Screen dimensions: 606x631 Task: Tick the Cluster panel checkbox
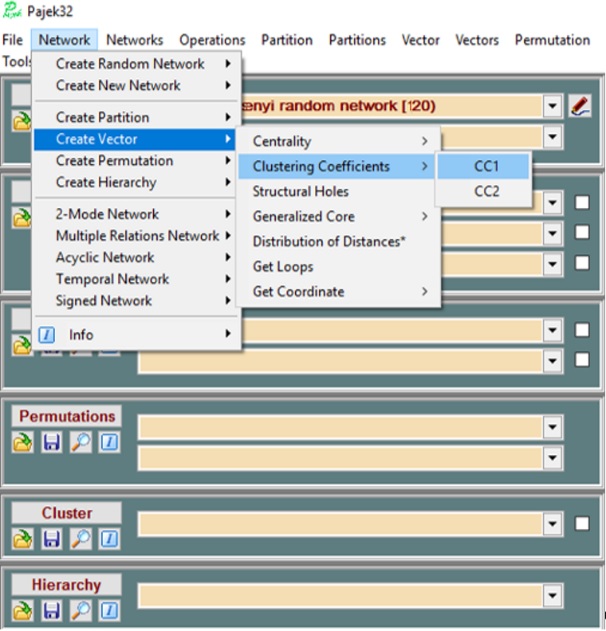[582, 524]
